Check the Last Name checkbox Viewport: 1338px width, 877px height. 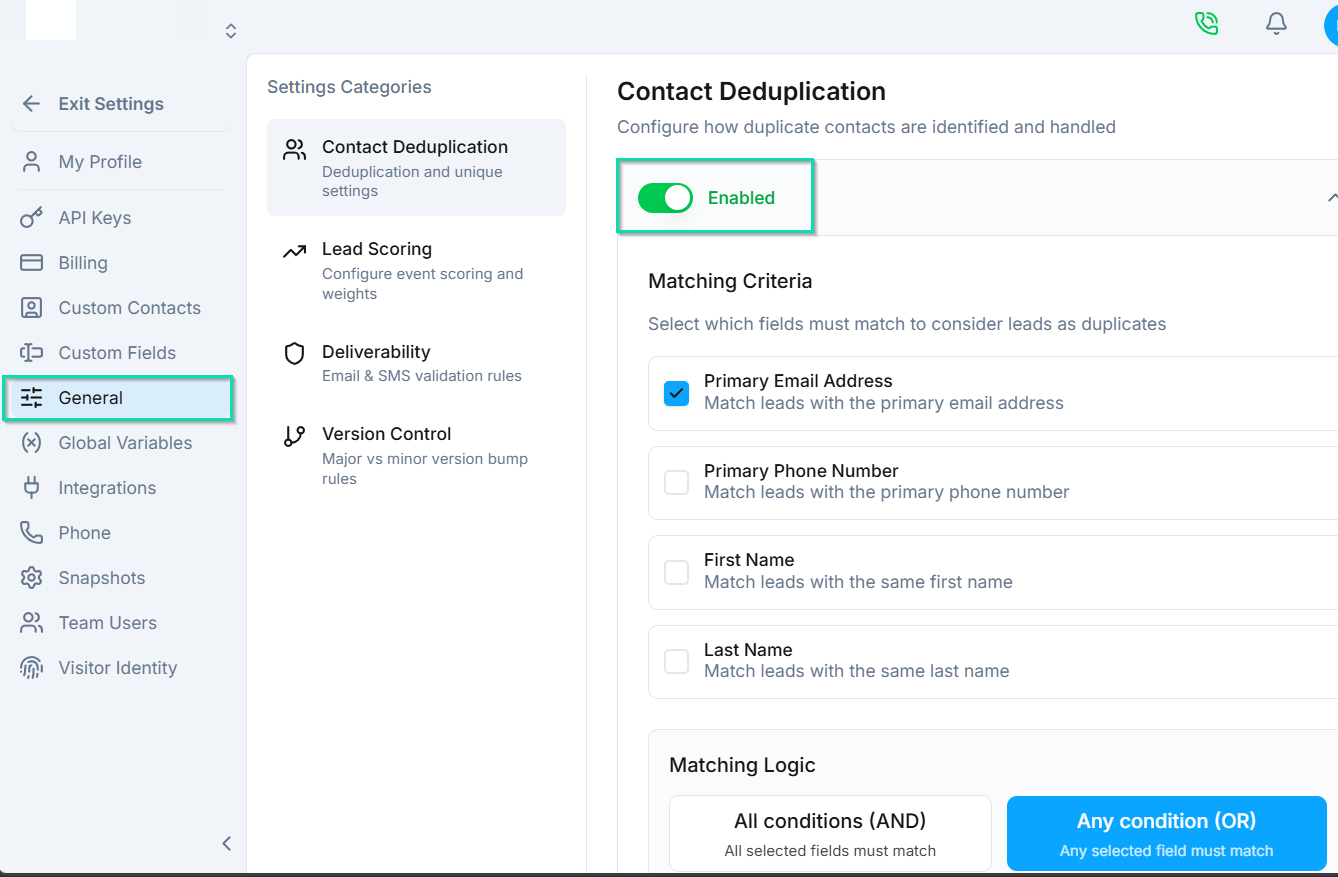[677, 662]
